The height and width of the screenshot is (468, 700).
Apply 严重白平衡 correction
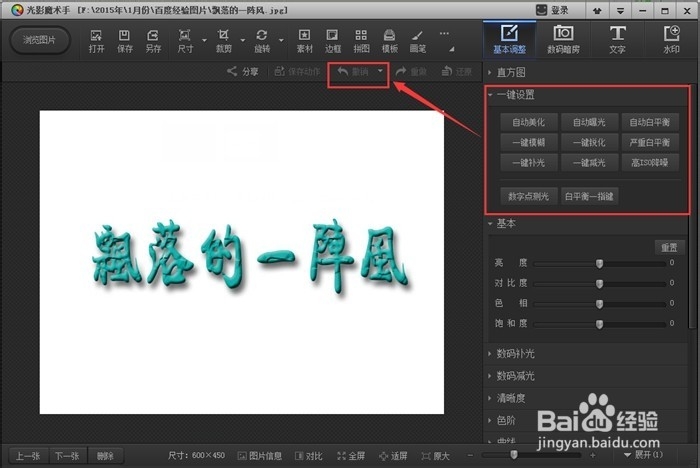tap(650, 142)
